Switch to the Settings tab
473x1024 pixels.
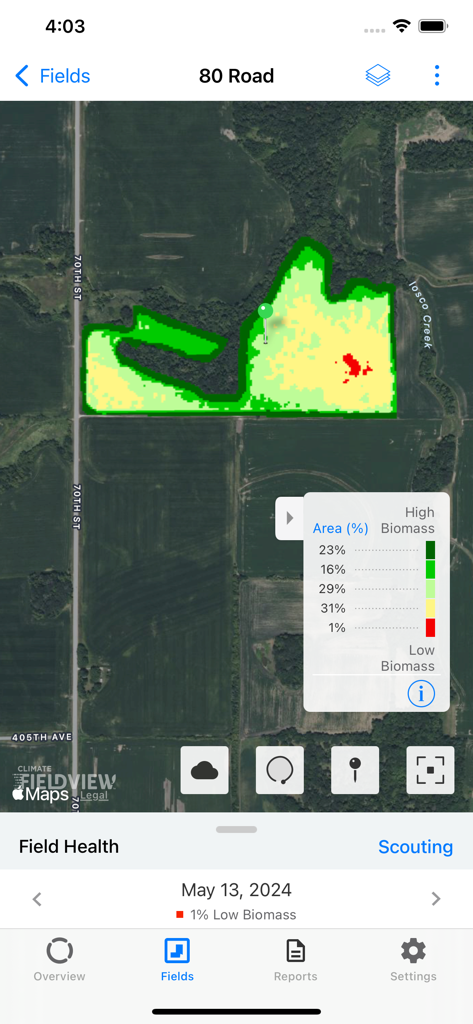[x=414, y=960]
